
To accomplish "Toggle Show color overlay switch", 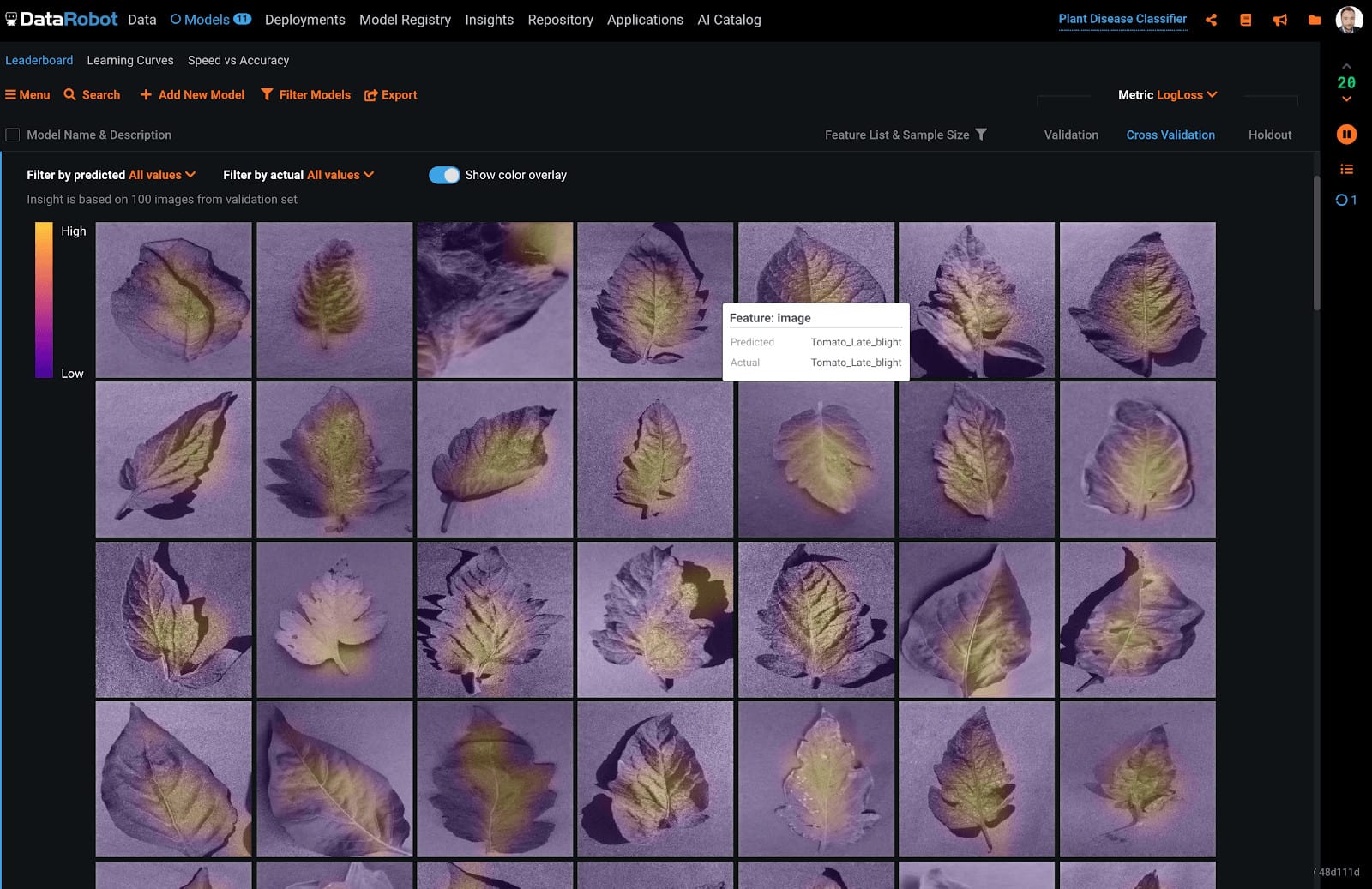I will (444, 175).
